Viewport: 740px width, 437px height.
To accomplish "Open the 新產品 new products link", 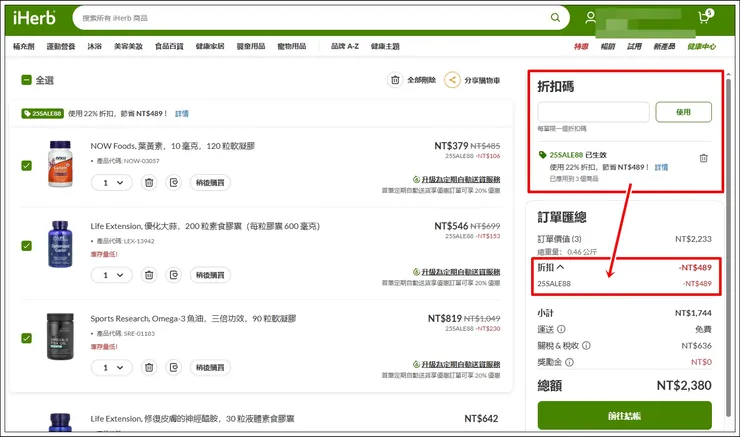I will [x=664, y=46].
